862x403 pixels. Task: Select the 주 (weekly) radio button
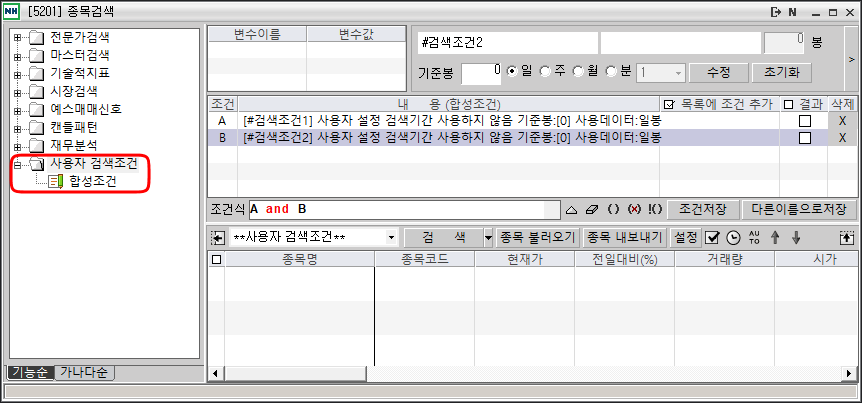(x=545, y=72)
